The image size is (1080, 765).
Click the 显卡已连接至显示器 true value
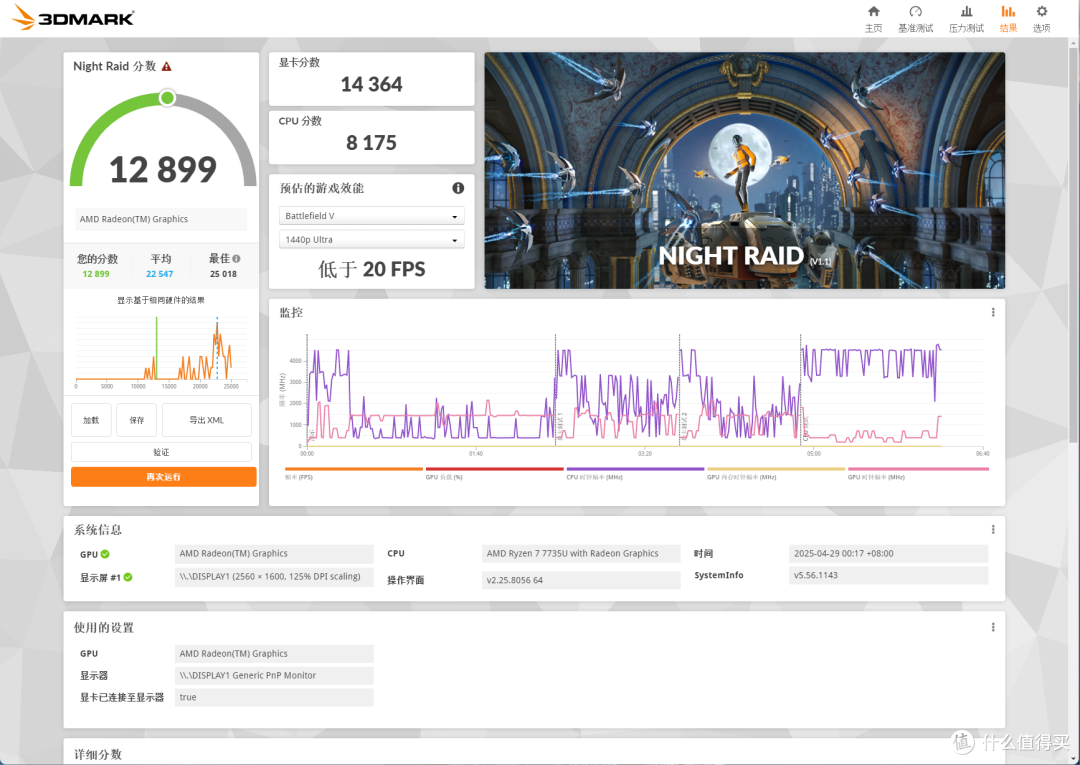(x=274, y=698)
